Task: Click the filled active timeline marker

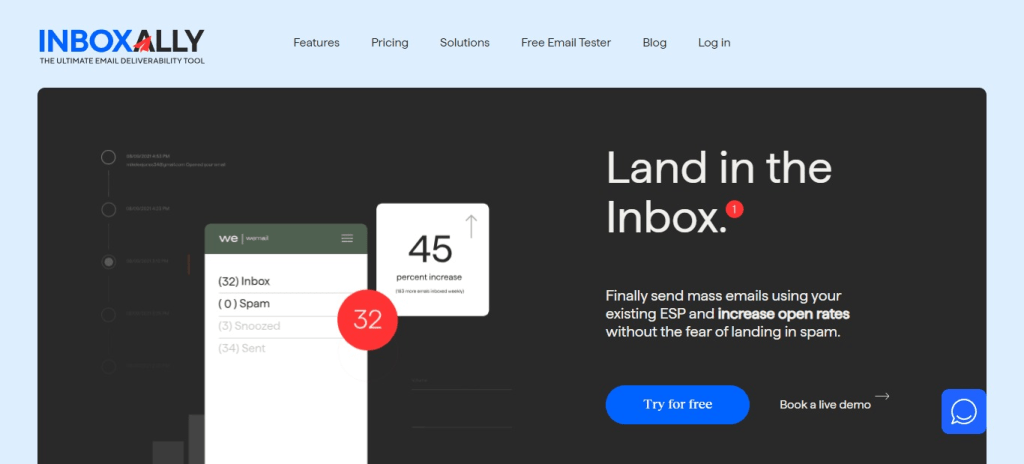Action: coord(108,262)
